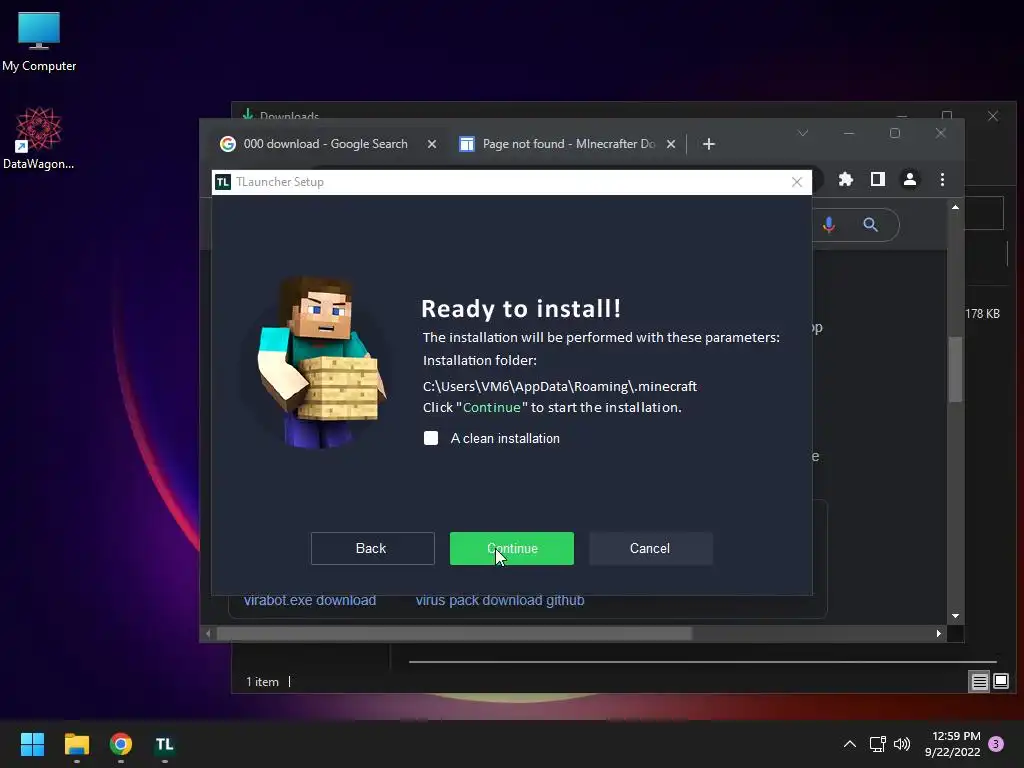1024x768 pixels.
Task: Click the TL logo in setup title bar
Action: (223, 182)
